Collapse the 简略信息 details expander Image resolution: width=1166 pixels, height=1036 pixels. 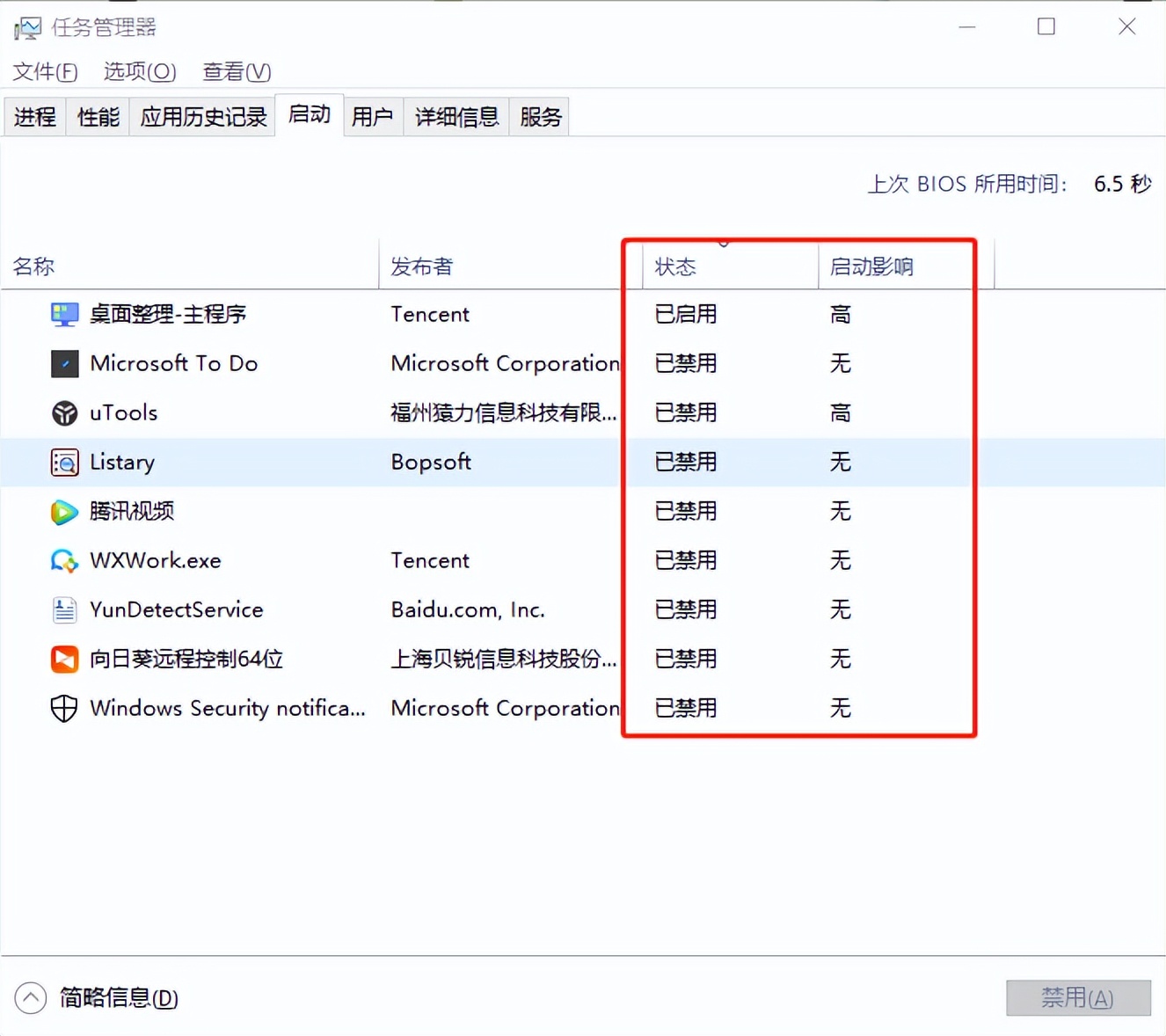[31, 997]
